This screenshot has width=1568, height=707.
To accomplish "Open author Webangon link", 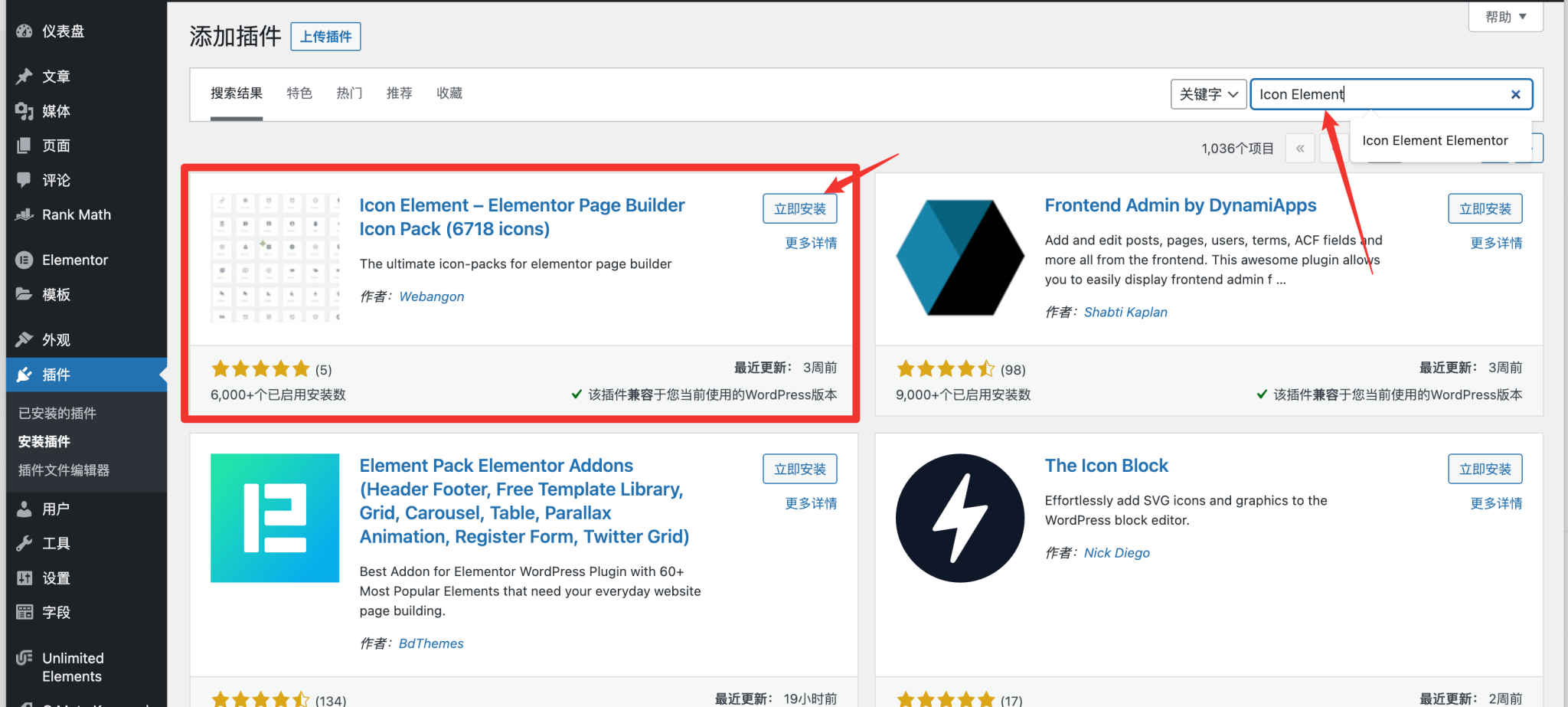I will click(x=432, y=296).
